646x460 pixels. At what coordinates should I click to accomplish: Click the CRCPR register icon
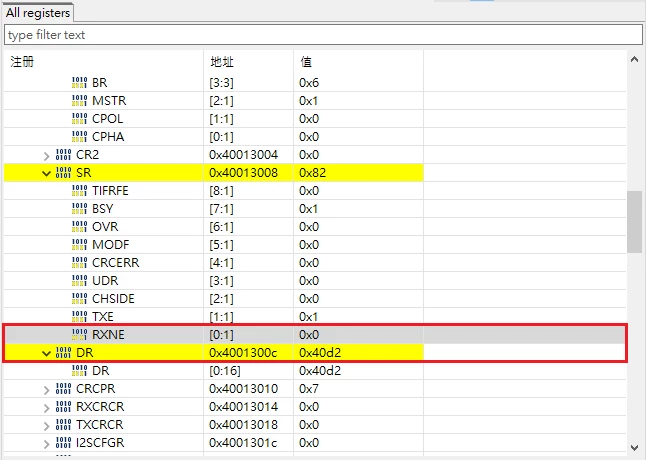[63, 388]
